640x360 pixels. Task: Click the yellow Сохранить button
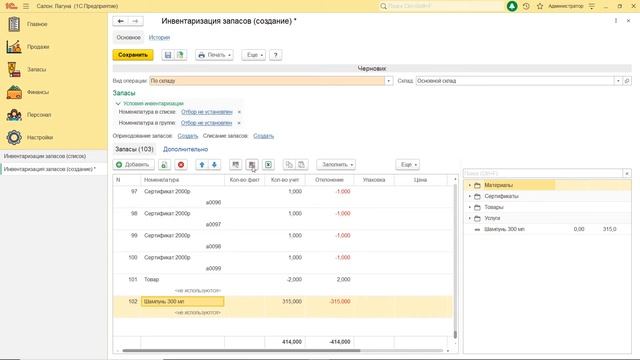click(x=133, y=55)
